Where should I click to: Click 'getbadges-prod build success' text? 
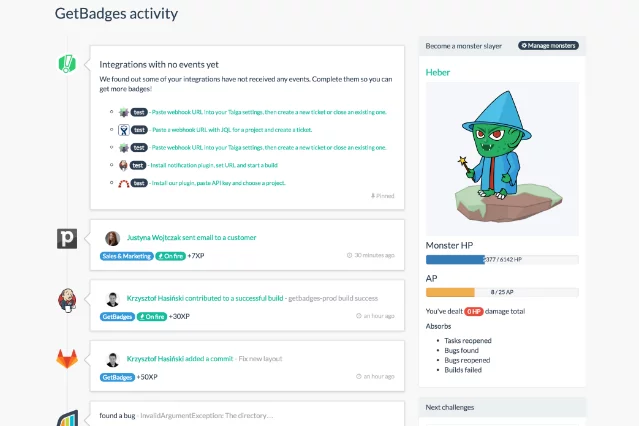(333, 298)
